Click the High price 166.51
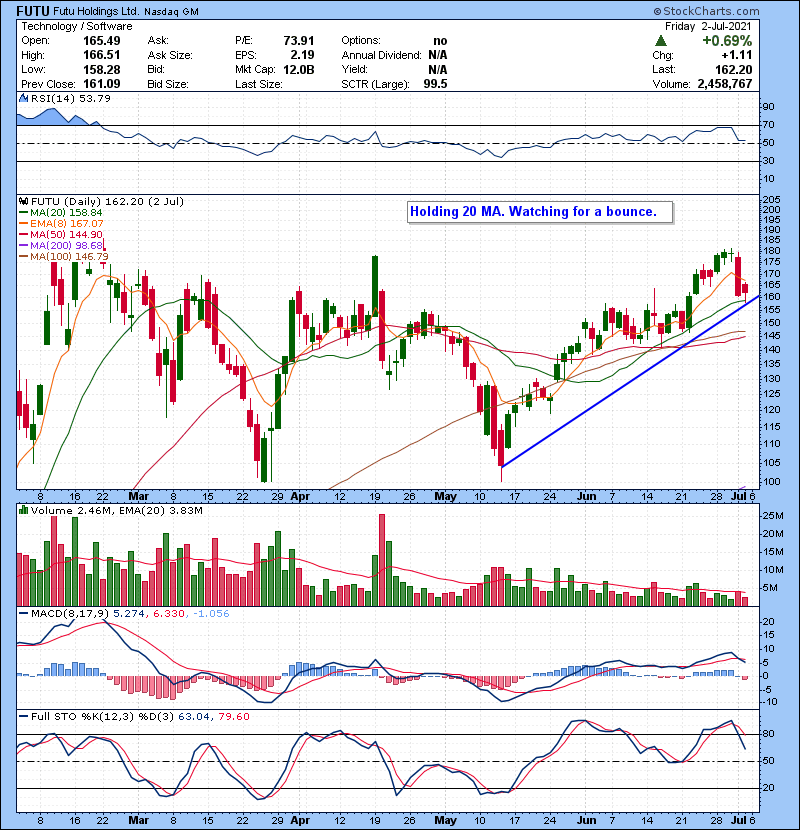The height and width of the screenshot is (830, 800). 102,55
